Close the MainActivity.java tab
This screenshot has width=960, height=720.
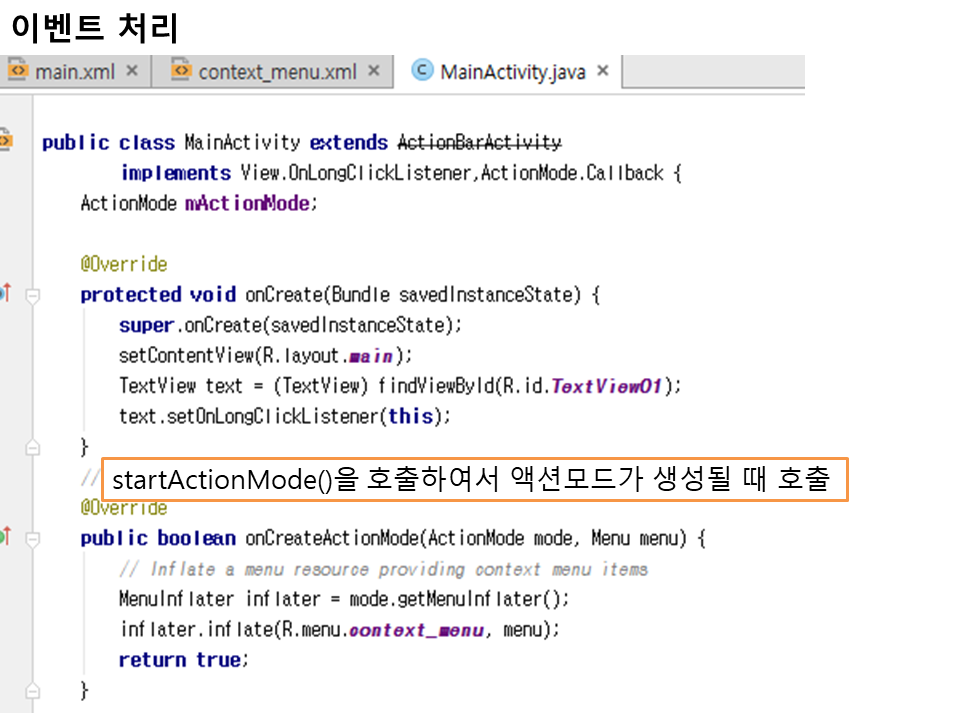point(603,71)
